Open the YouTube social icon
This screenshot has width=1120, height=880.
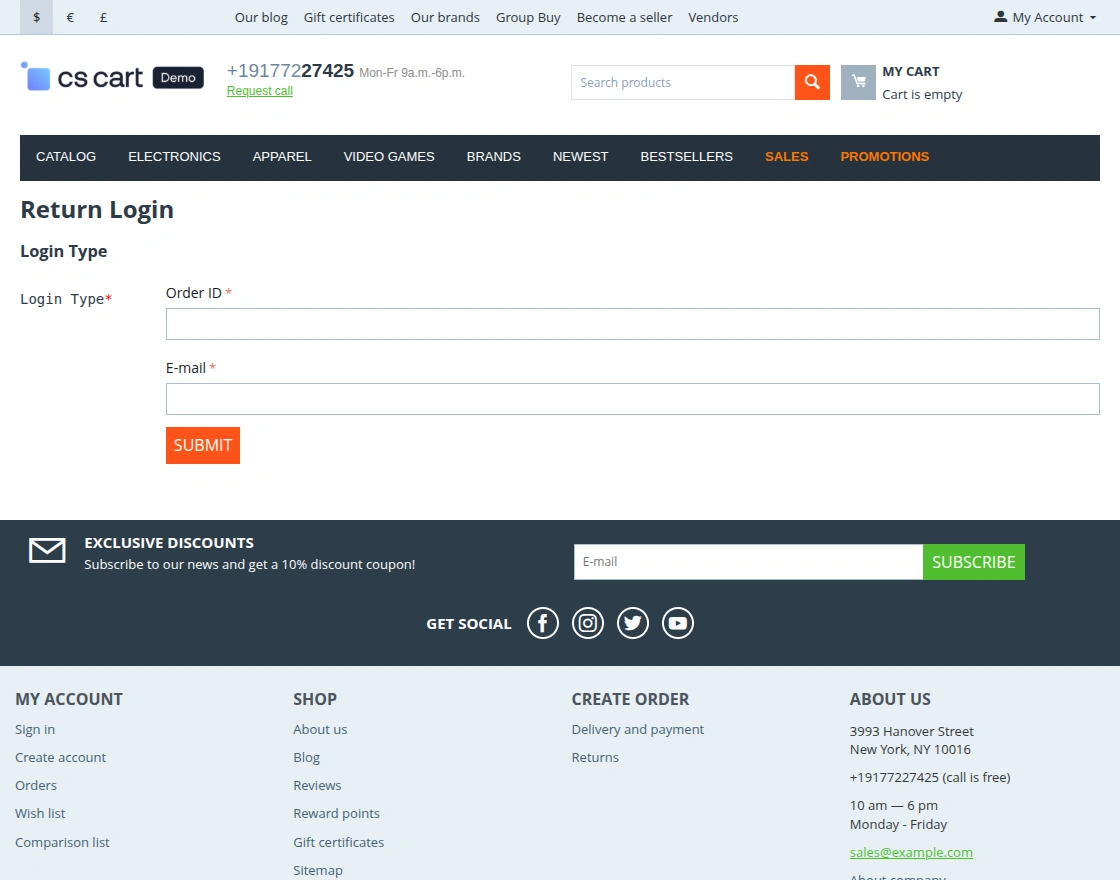click(x=678, y=622)
